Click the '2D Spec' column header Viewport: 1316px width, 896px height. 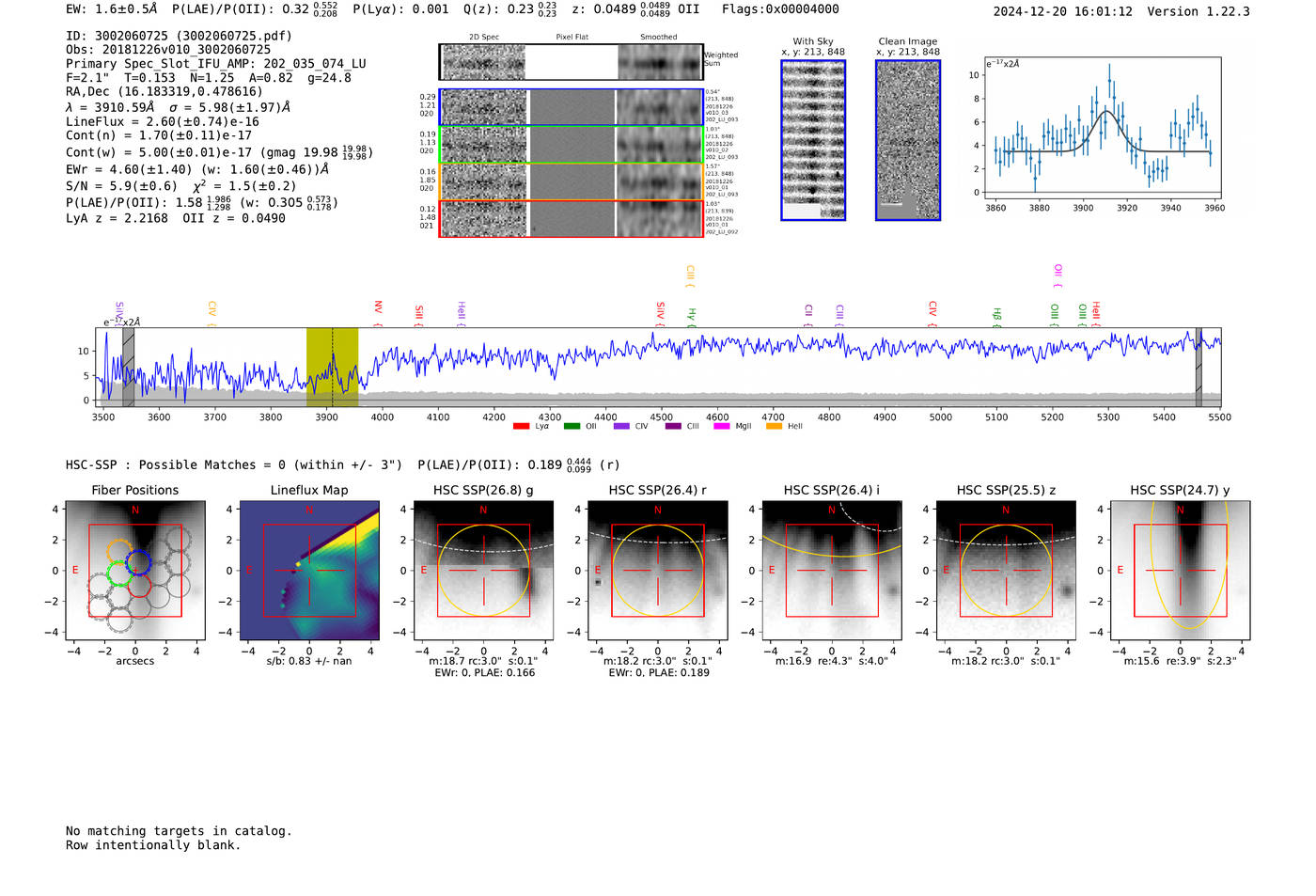click(x=484, y=37)
